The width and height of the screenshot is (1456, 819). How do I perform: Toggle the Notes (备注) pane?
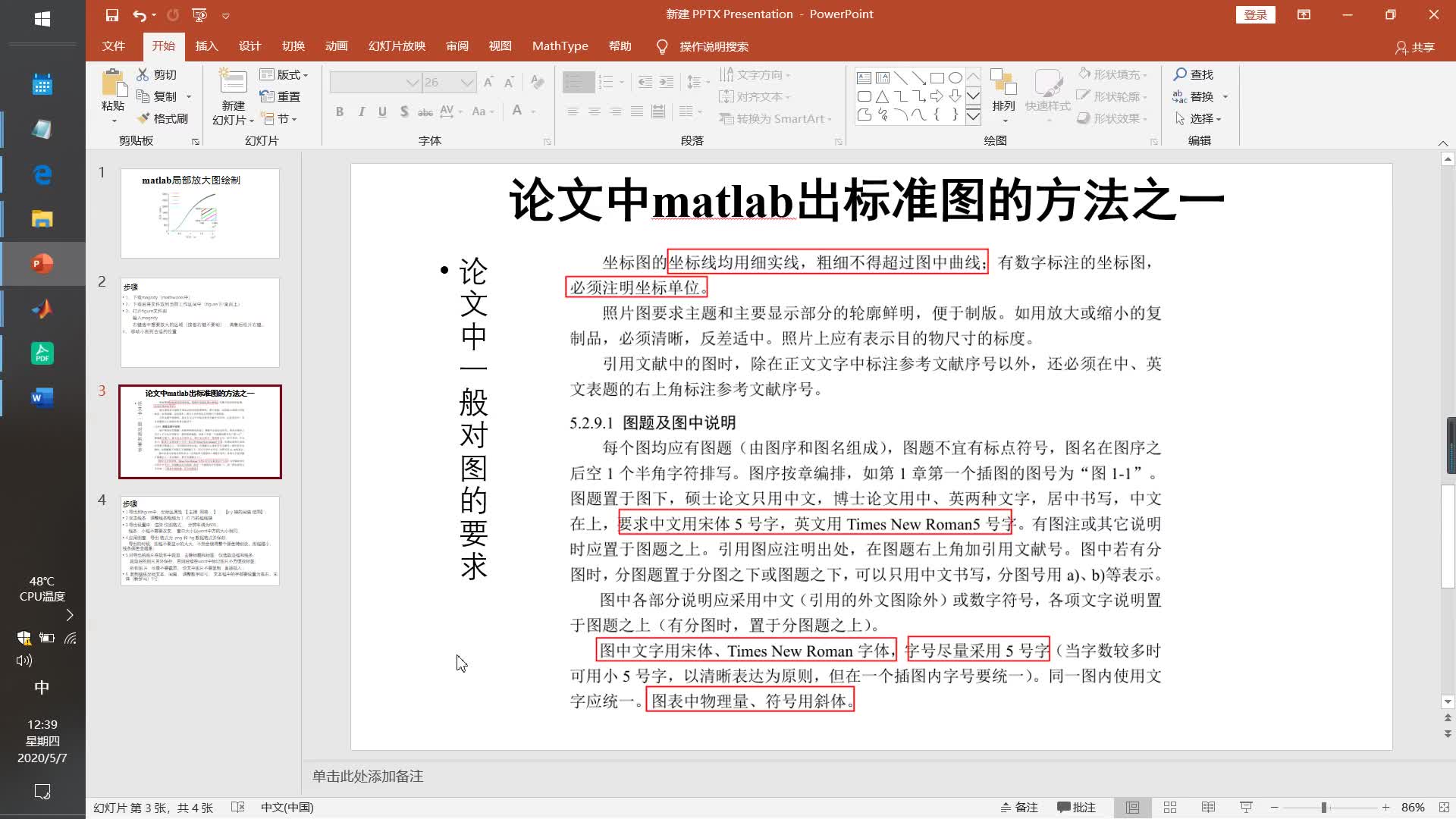(1019, 808)
